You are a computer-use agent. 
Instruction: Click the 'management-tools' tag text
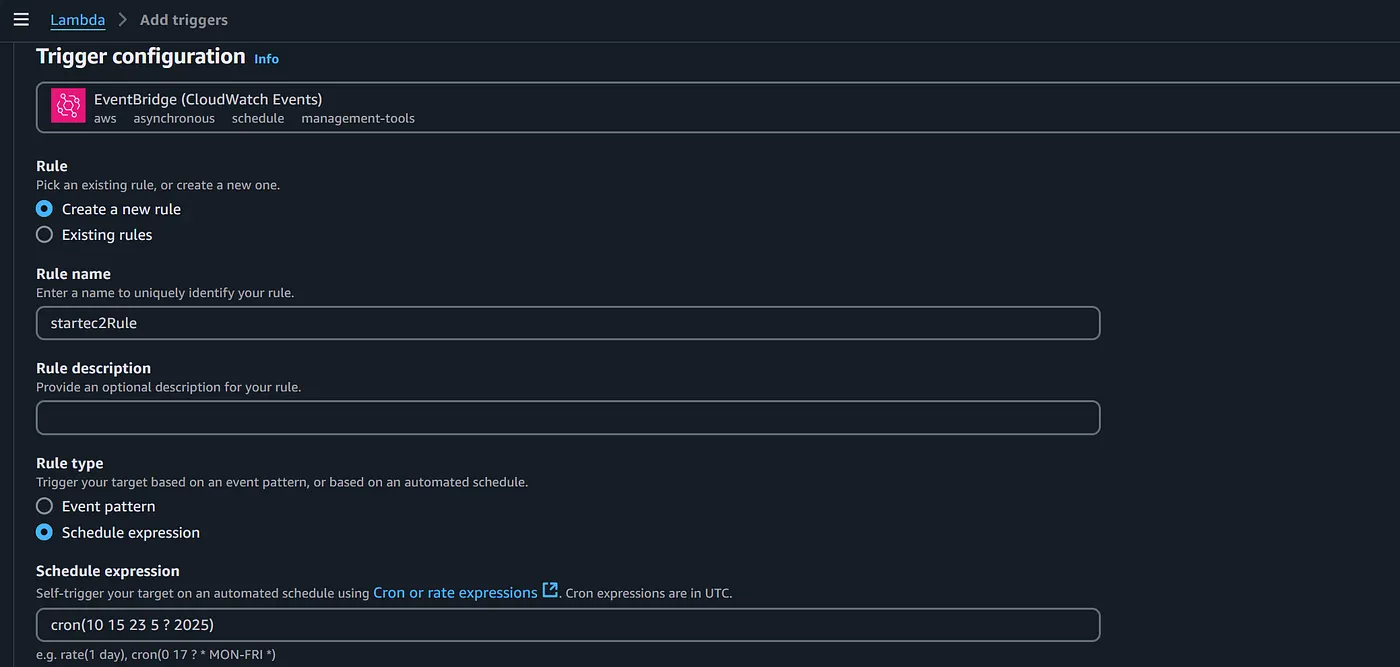point(358,118)
